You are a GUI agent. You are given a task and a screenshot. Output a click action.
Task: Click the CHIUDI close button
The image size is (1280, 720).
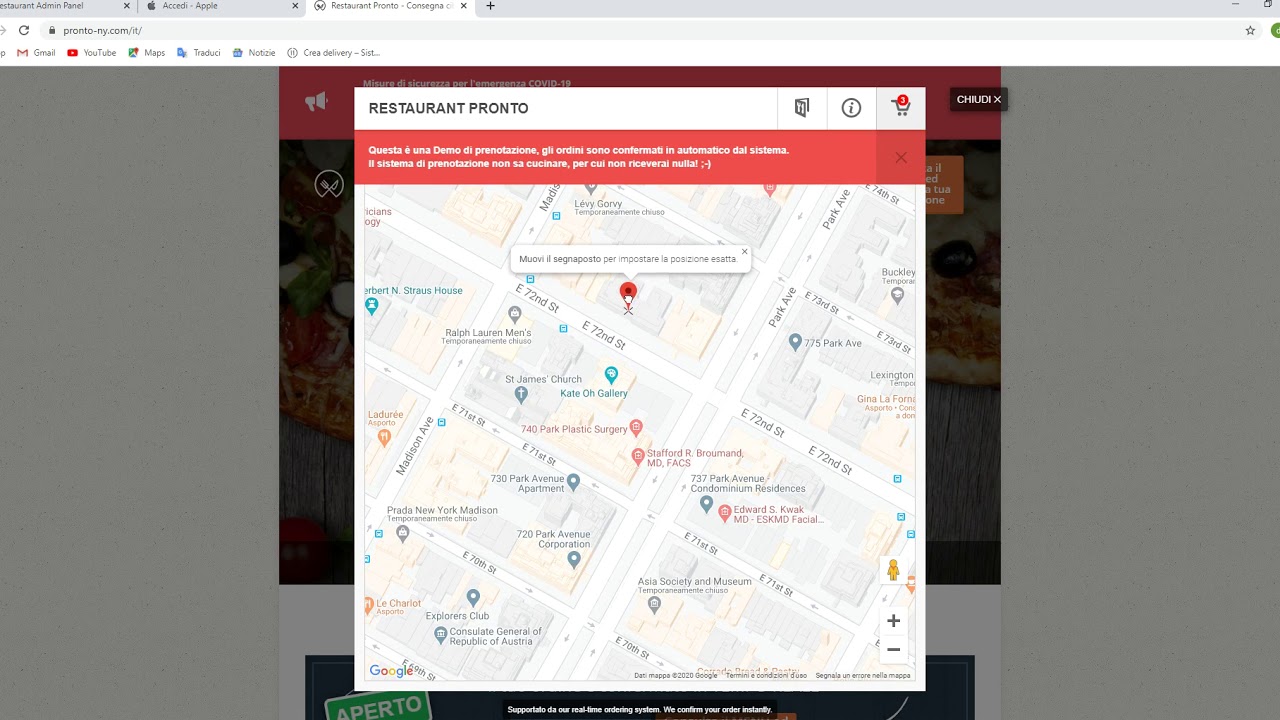(x=978, y=99)
